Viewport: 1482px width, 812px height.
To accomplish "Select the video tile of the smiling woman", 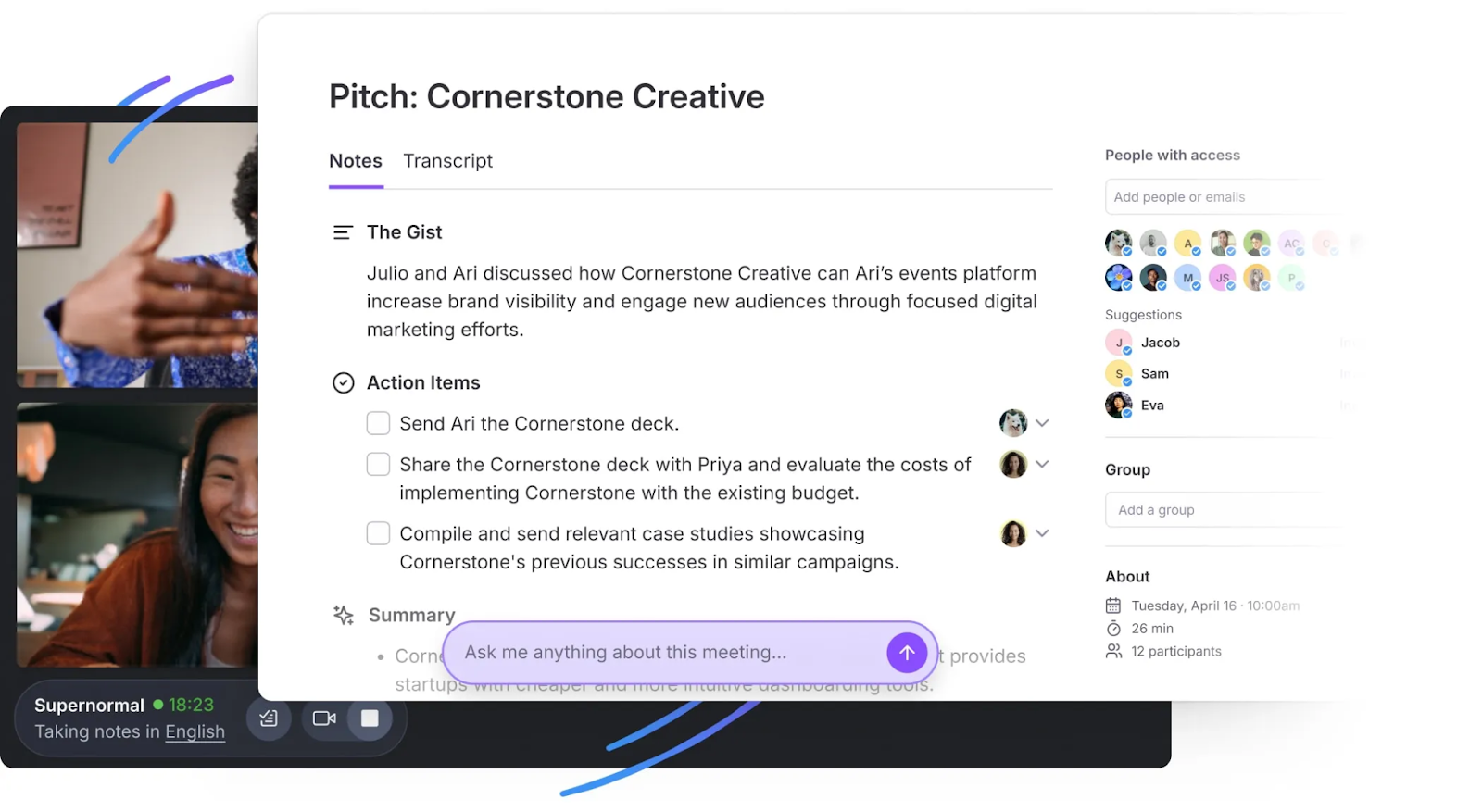I will click(x=137, y=535).
